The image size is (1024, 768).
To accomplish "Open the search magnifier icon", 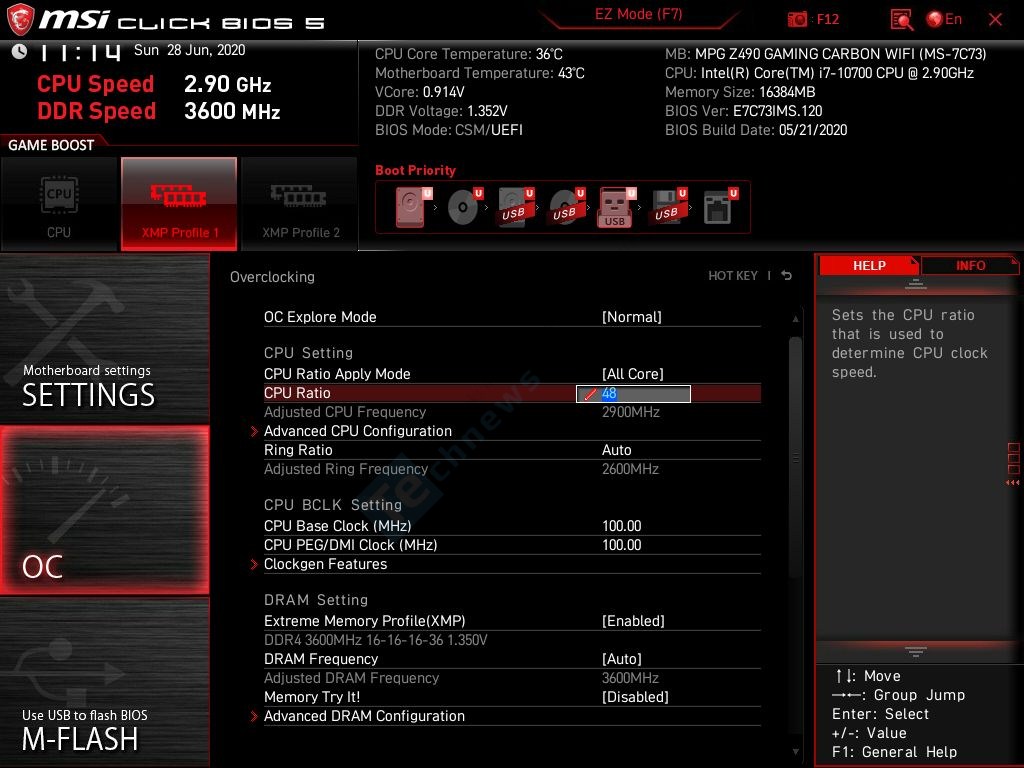I will pos(901,20).
